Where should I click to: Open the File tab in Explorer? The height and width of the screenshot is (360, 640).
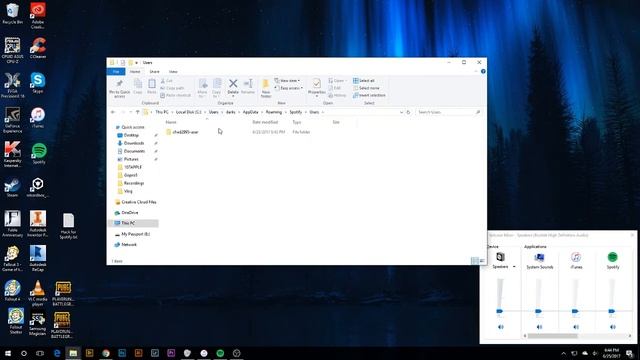click(x=116, y=71)
